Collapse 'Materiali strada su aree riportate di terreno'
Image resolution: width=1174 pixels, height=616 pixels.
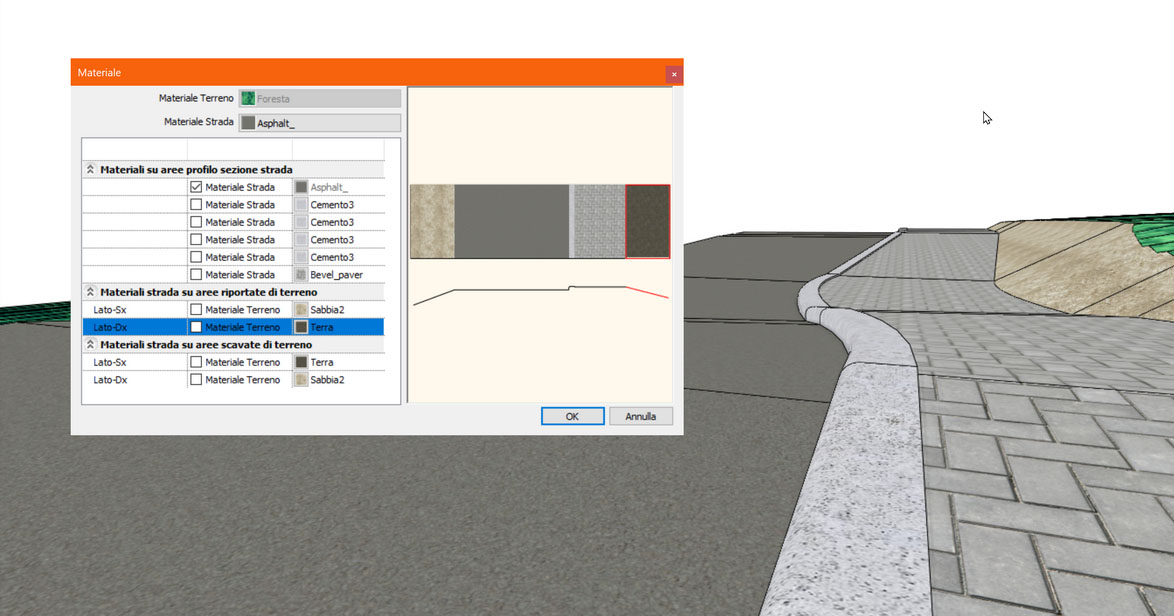91,292
